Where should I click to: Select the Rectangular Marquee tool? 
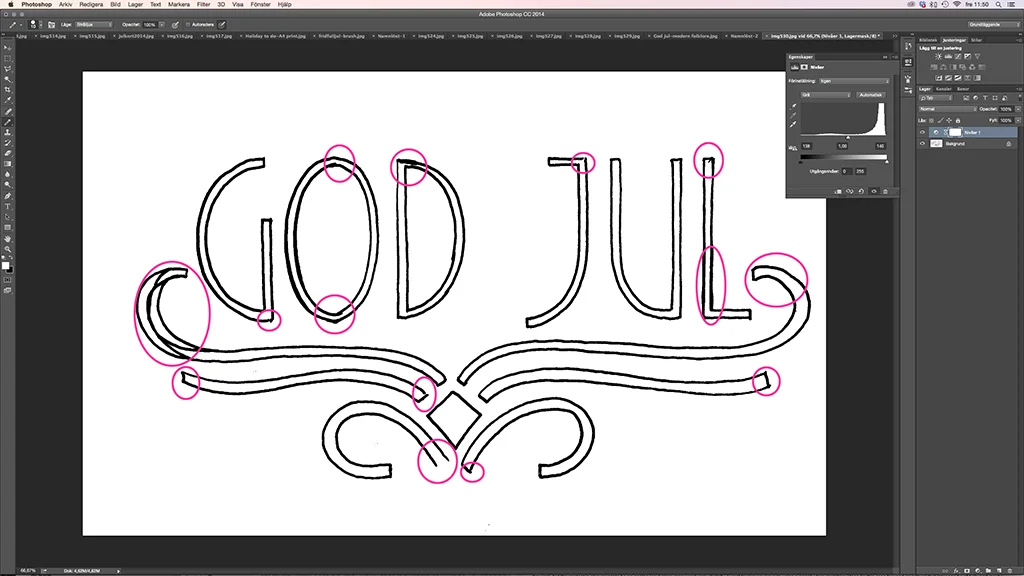point(8,58)
